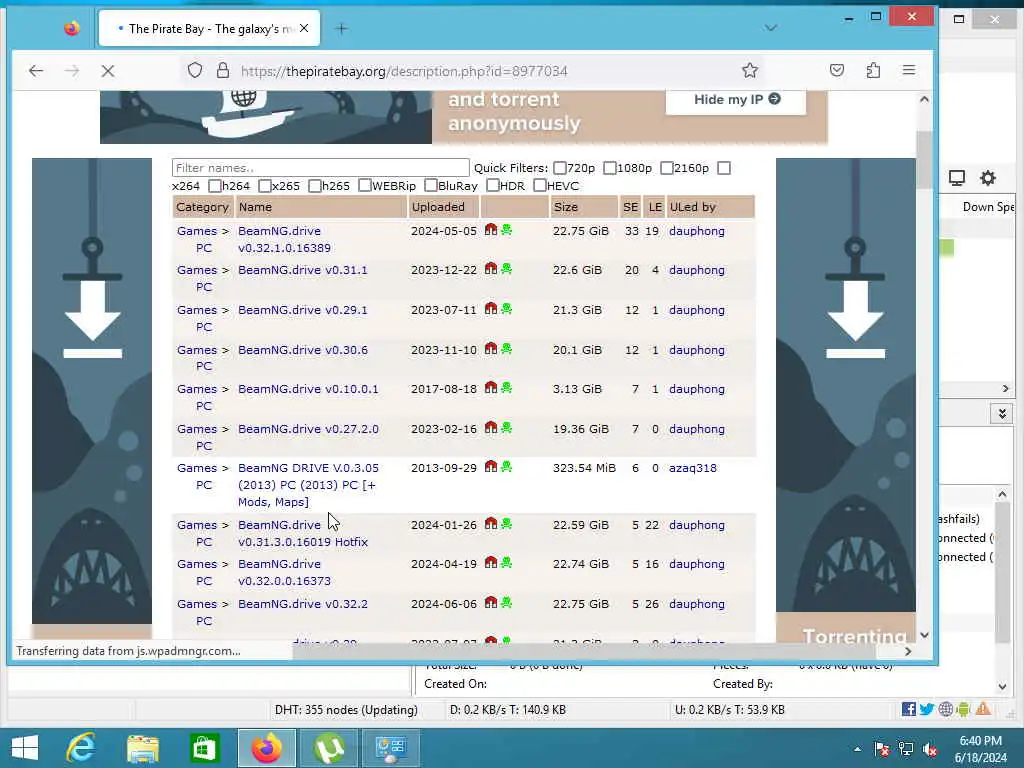
Task: Click the horizontal scrollbar right arrow in Firefox
Action: click(x=908, y=651)
